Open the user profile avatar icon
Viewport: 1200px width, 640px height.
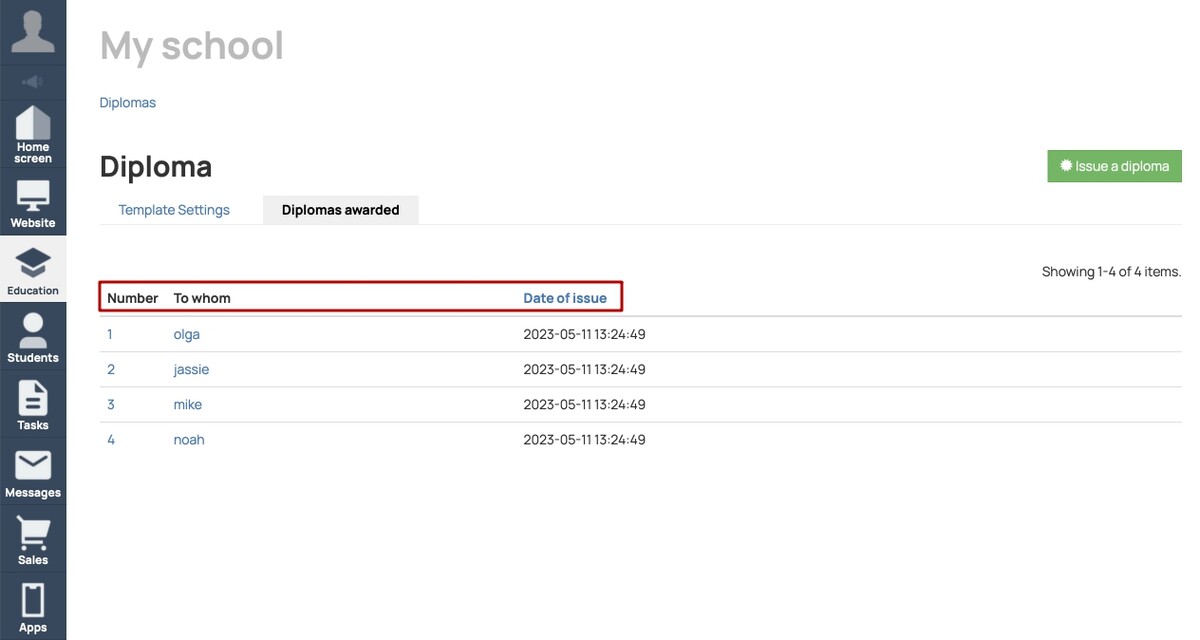coord(33,31)
